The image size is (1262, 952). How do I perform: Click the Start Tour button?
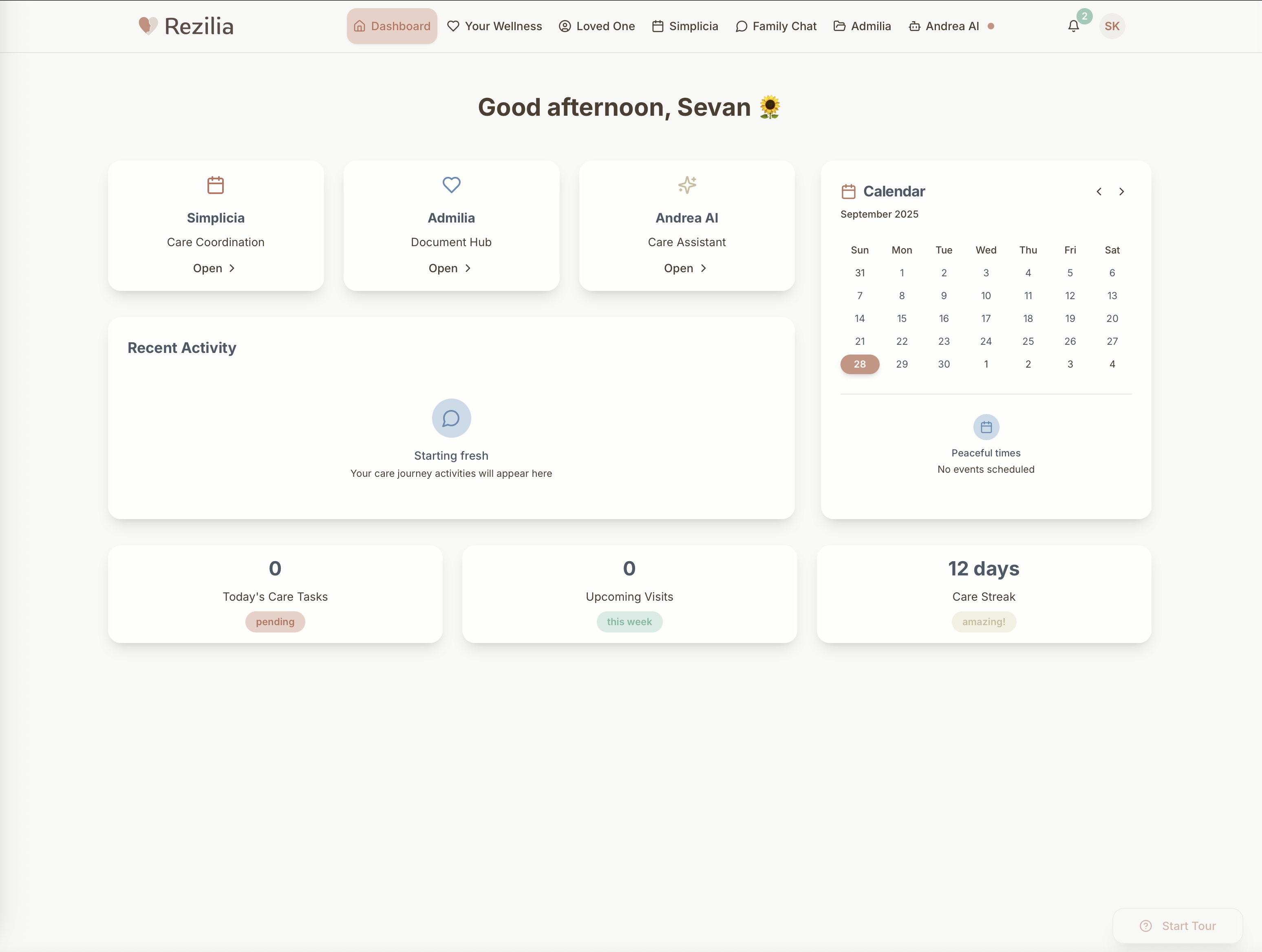pyautogui.click(x=1178, y=926)
